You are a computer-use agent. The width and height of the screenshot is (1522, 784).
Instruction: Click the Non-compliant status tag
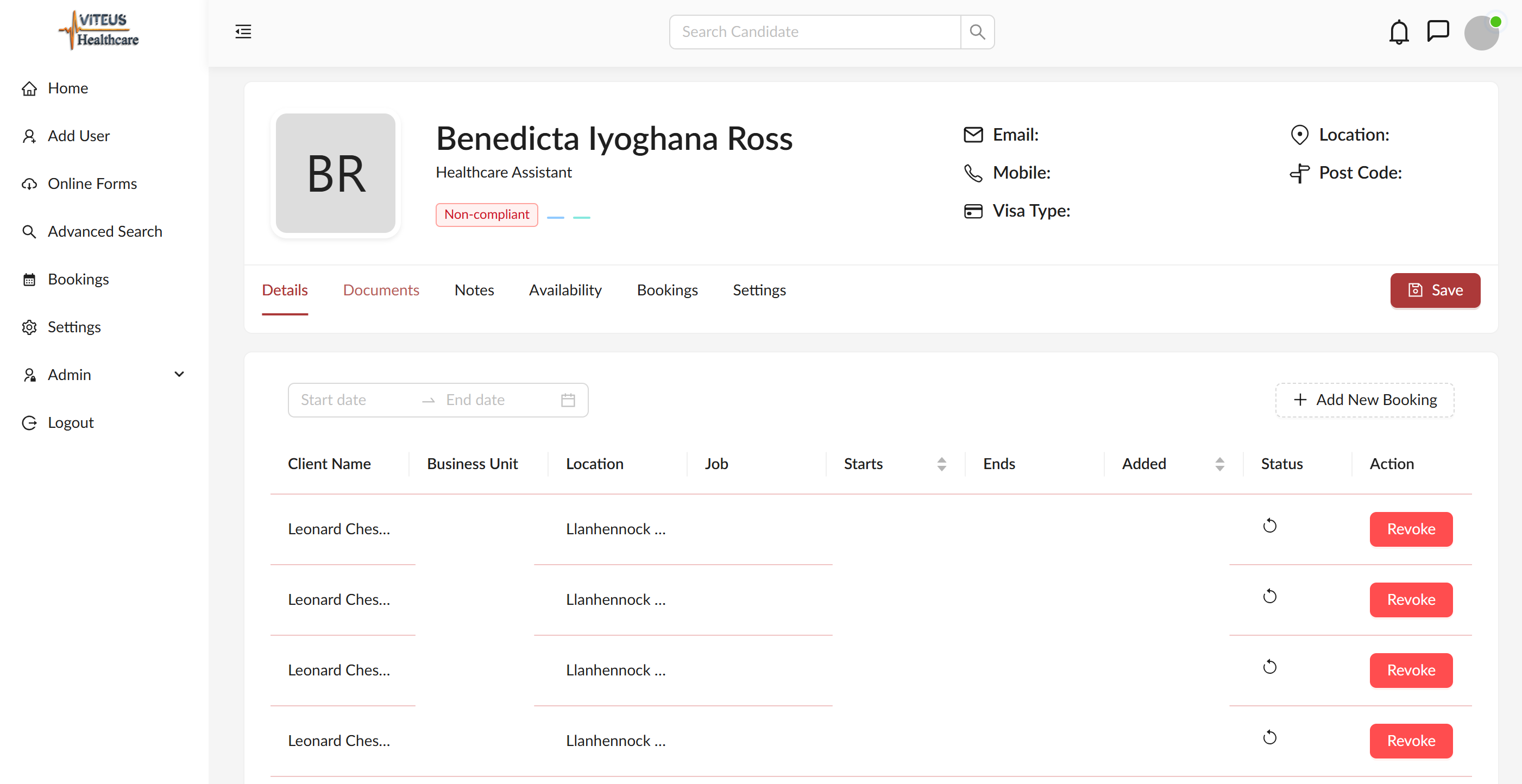[x=486, y=215]
